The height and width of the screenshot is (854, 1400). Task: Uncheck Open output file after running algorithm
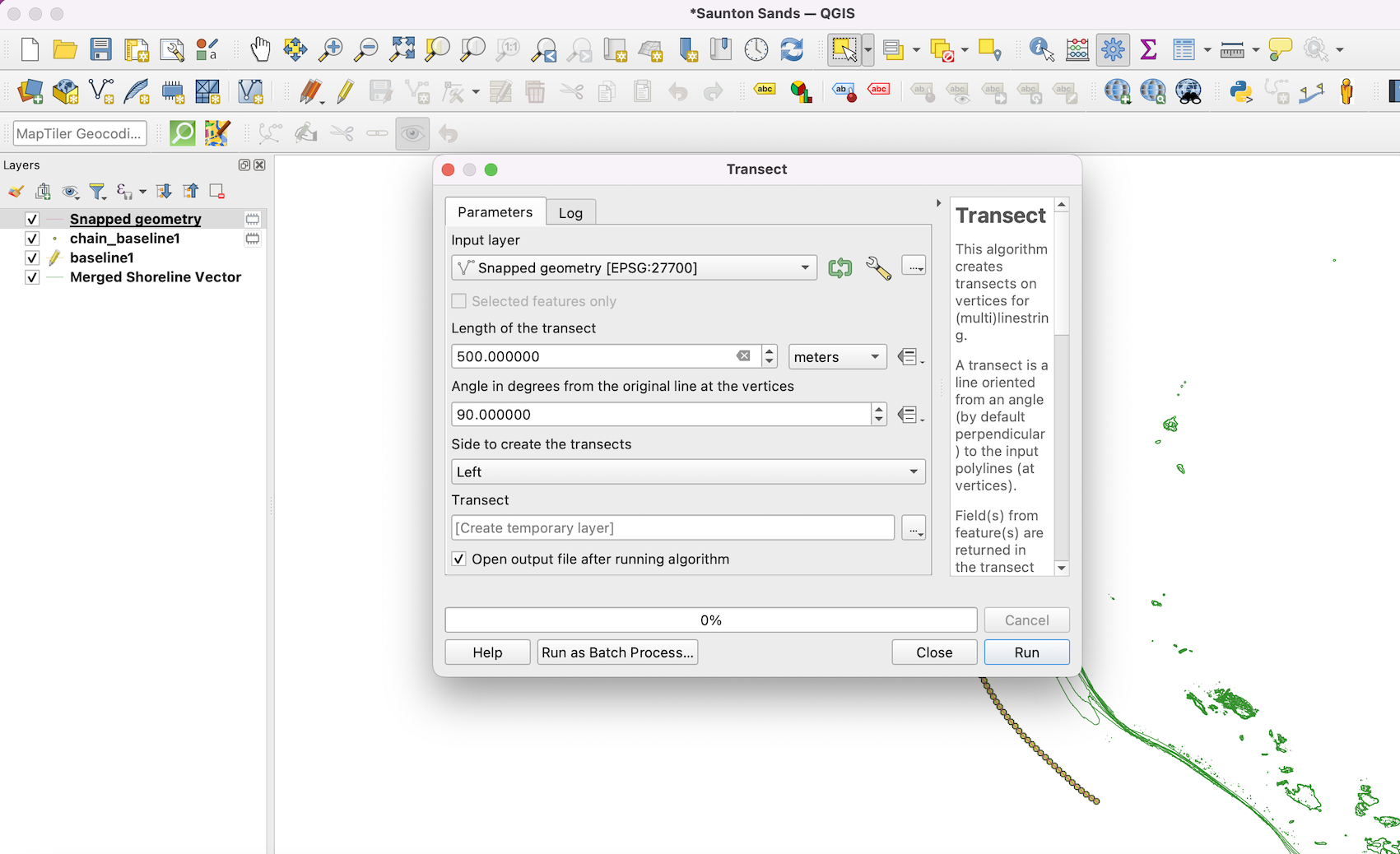click(x=459, y=559)
